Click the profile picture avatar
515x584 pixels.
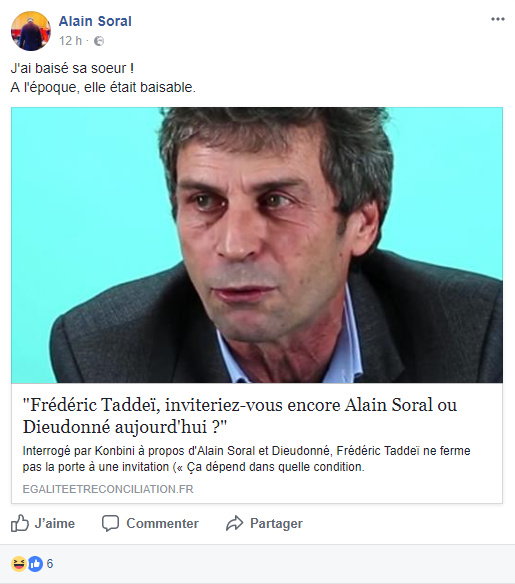[31, 31]
